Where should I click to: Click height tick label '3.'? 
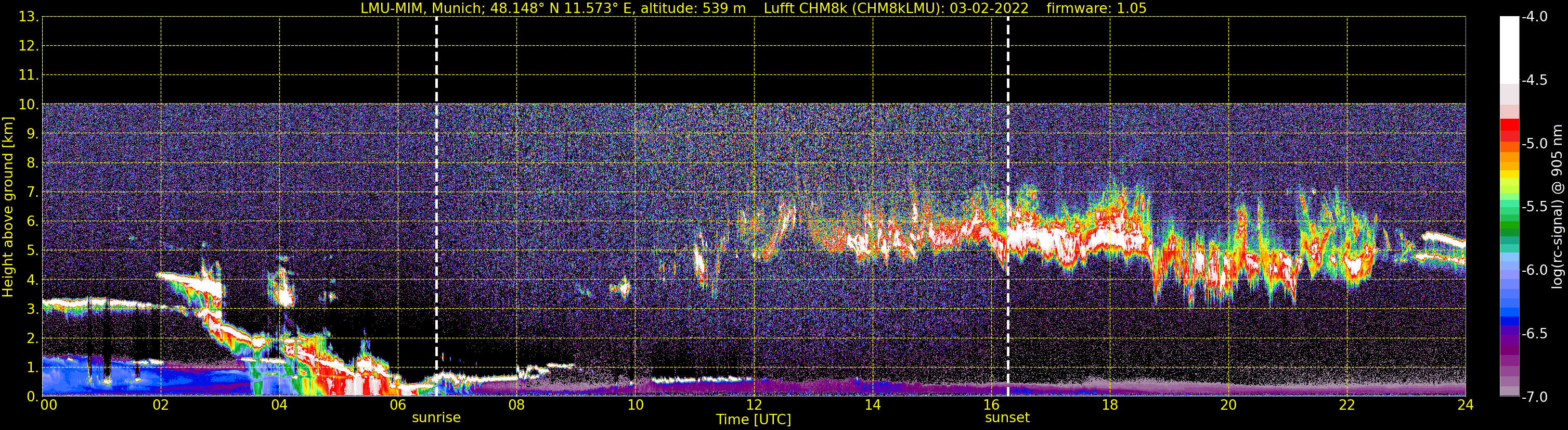33,309
